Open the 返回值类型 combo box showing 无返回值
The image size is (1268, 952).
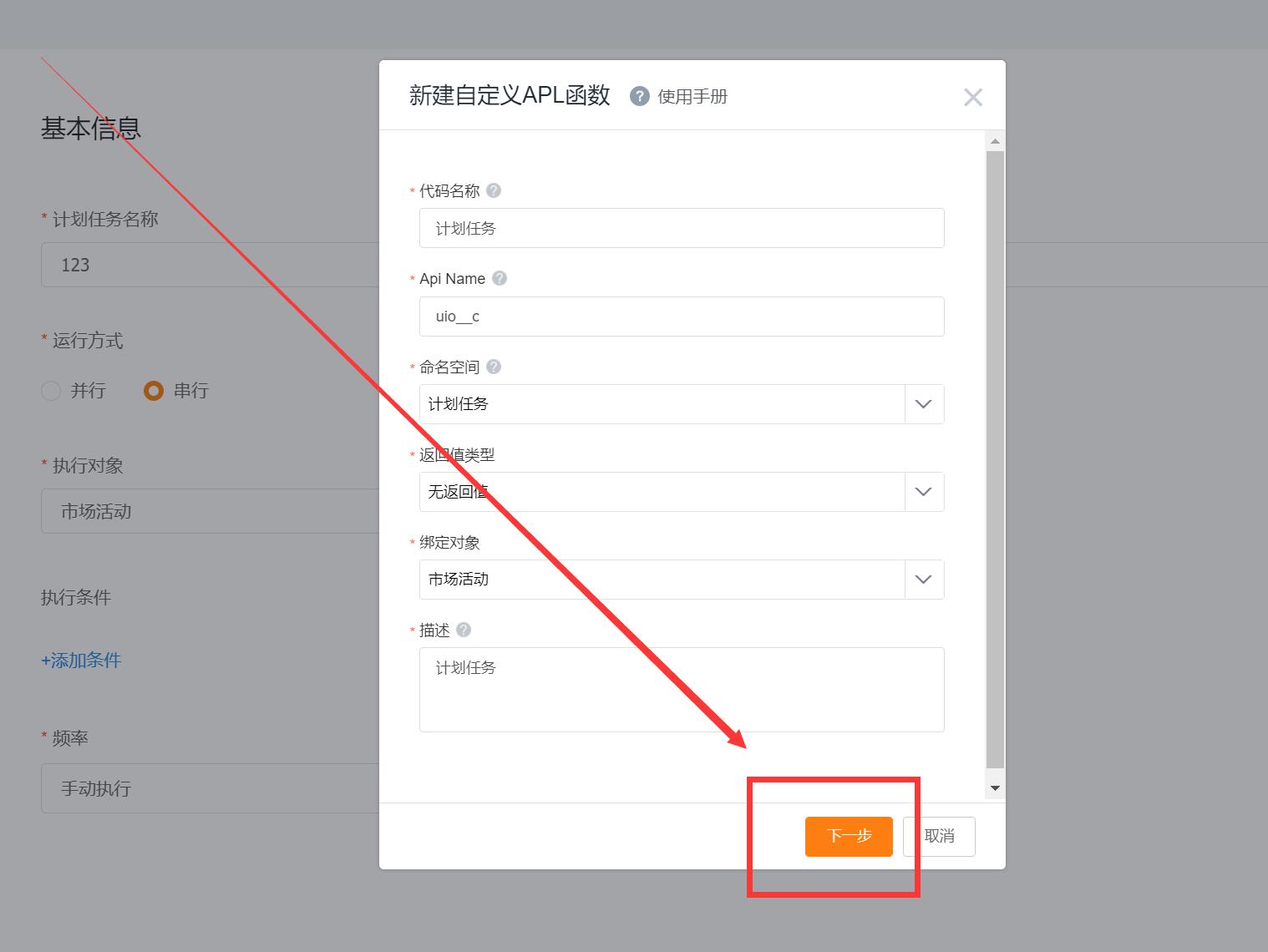tap(682, 492)
